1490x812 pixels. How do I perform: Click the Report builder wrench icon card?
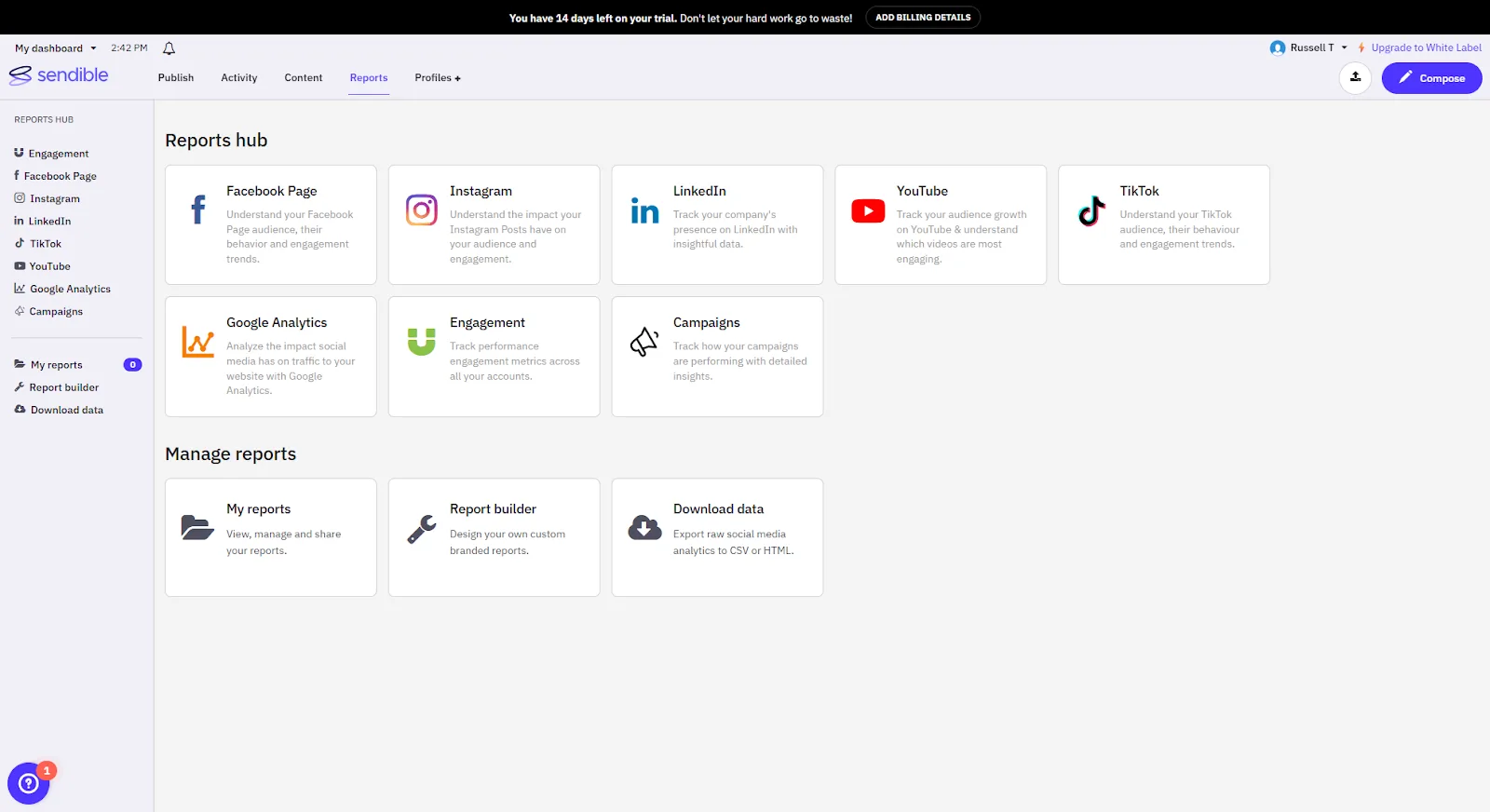[x=421, y=529]
